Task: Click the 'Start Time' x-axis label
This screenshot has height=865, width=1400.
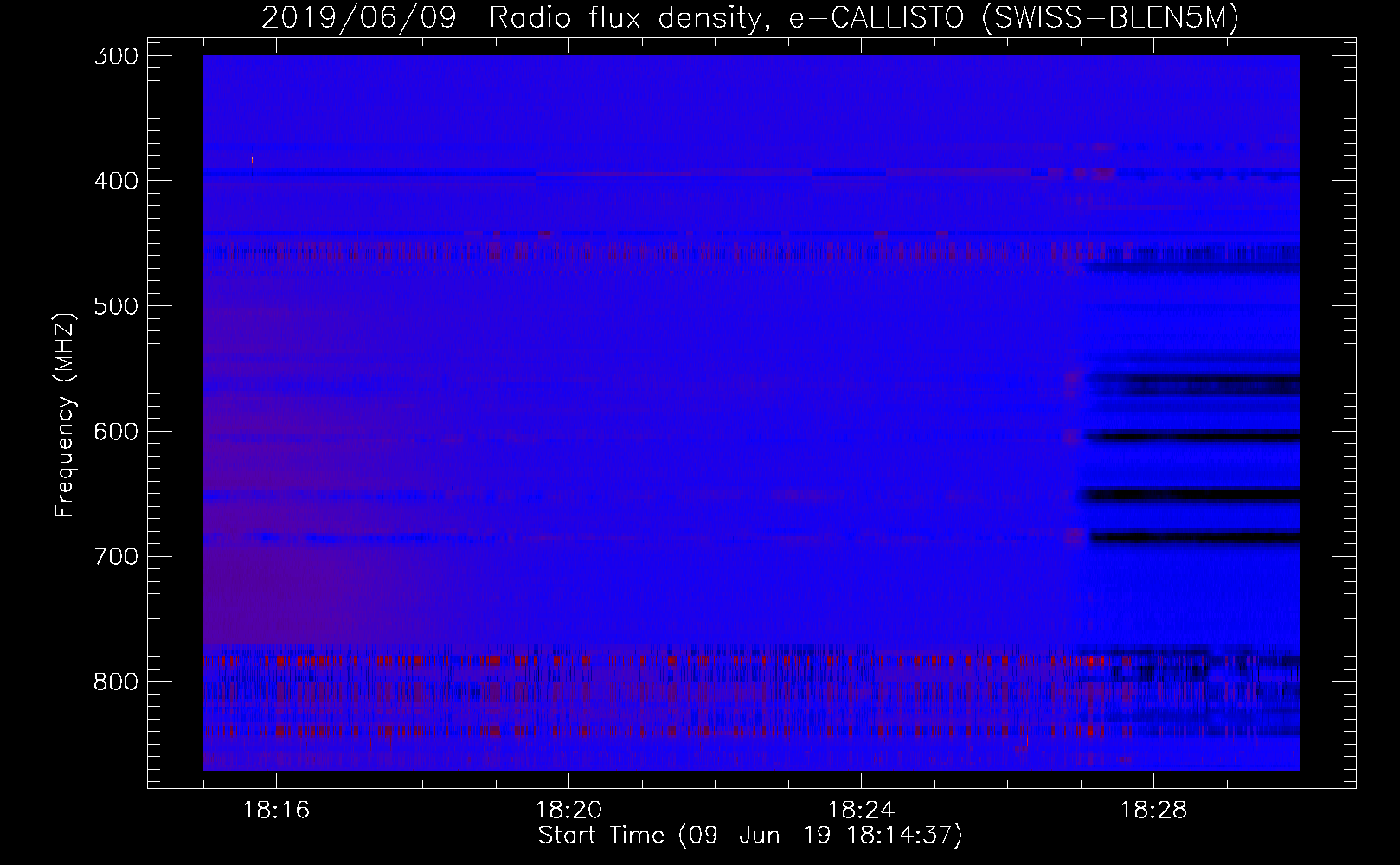Action: pos(750,836)
